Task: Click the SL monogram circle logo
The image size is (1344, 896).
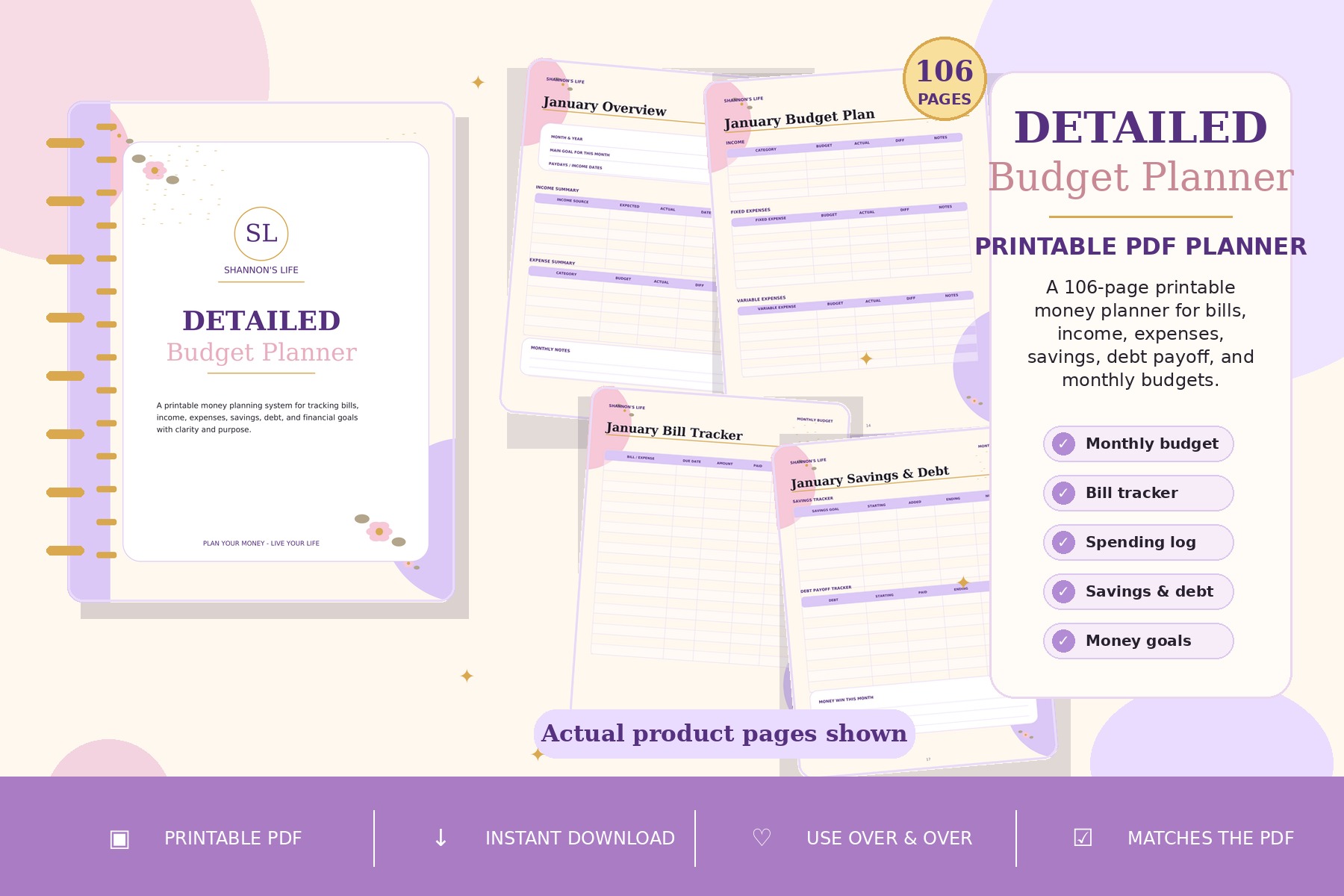Action: tap(261, 234)
